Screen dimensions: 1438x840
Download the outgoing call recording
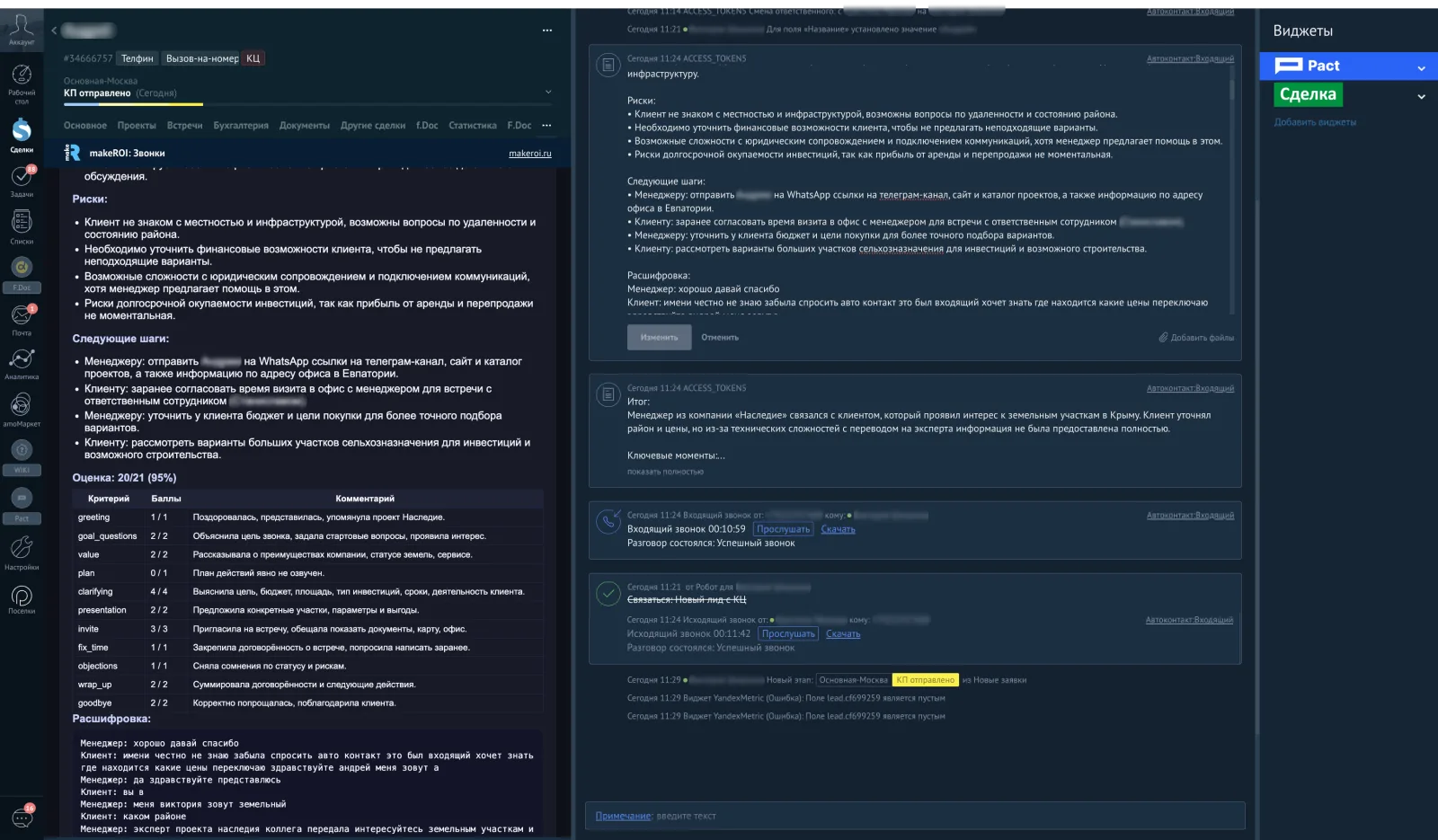843,633
